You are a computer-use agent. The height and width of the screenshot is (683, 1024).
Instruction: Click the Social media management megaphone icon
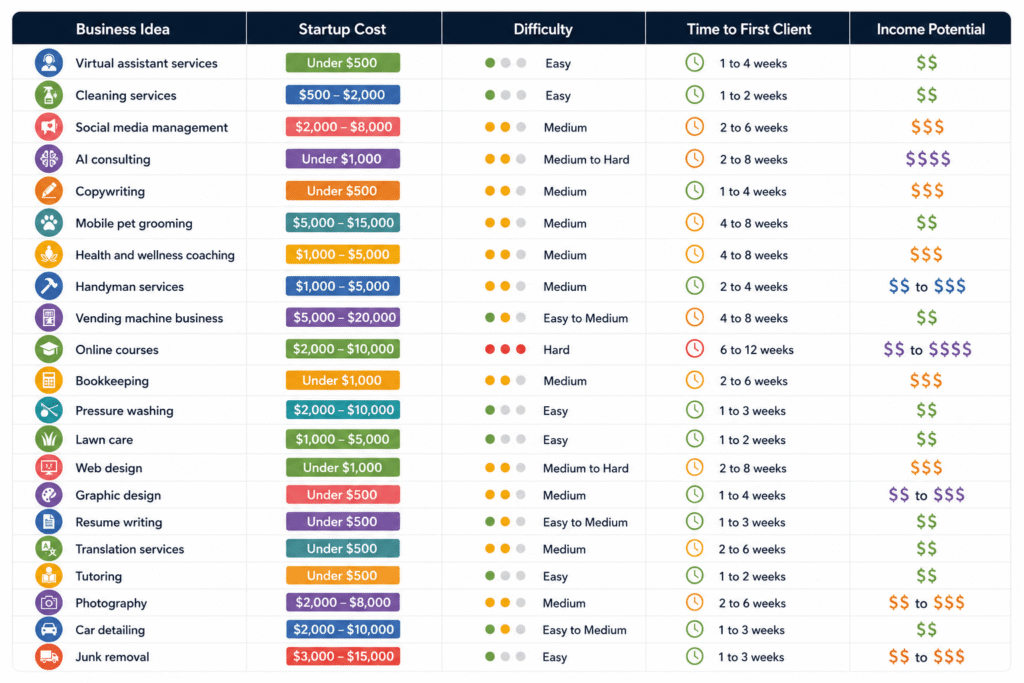[48, 127]
